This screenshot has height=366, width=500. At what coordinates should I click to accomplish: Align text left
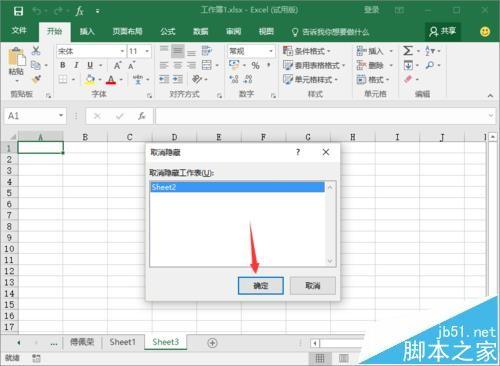click(x=164, y=65)
